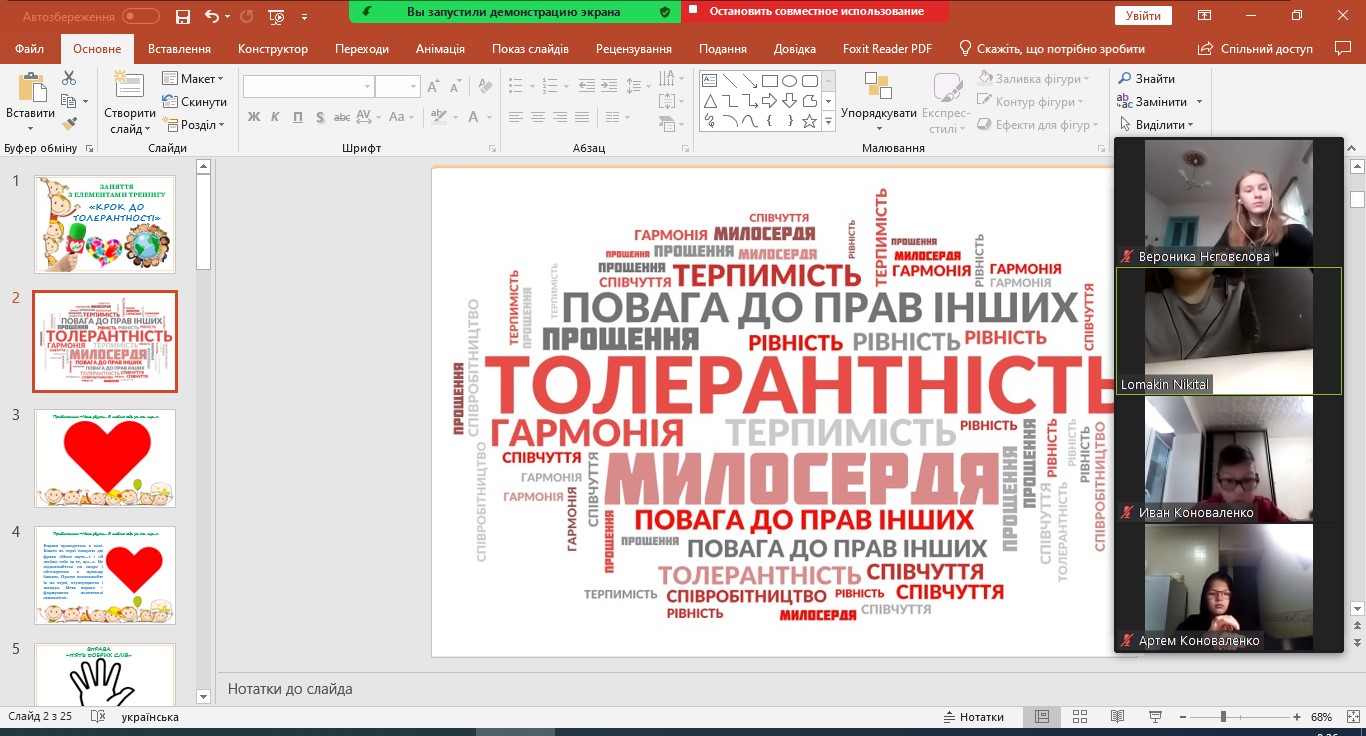The width and height of the screenshot is (1366, 736).
Task: Select the rectangle shape
Action: tap(769, 82)
